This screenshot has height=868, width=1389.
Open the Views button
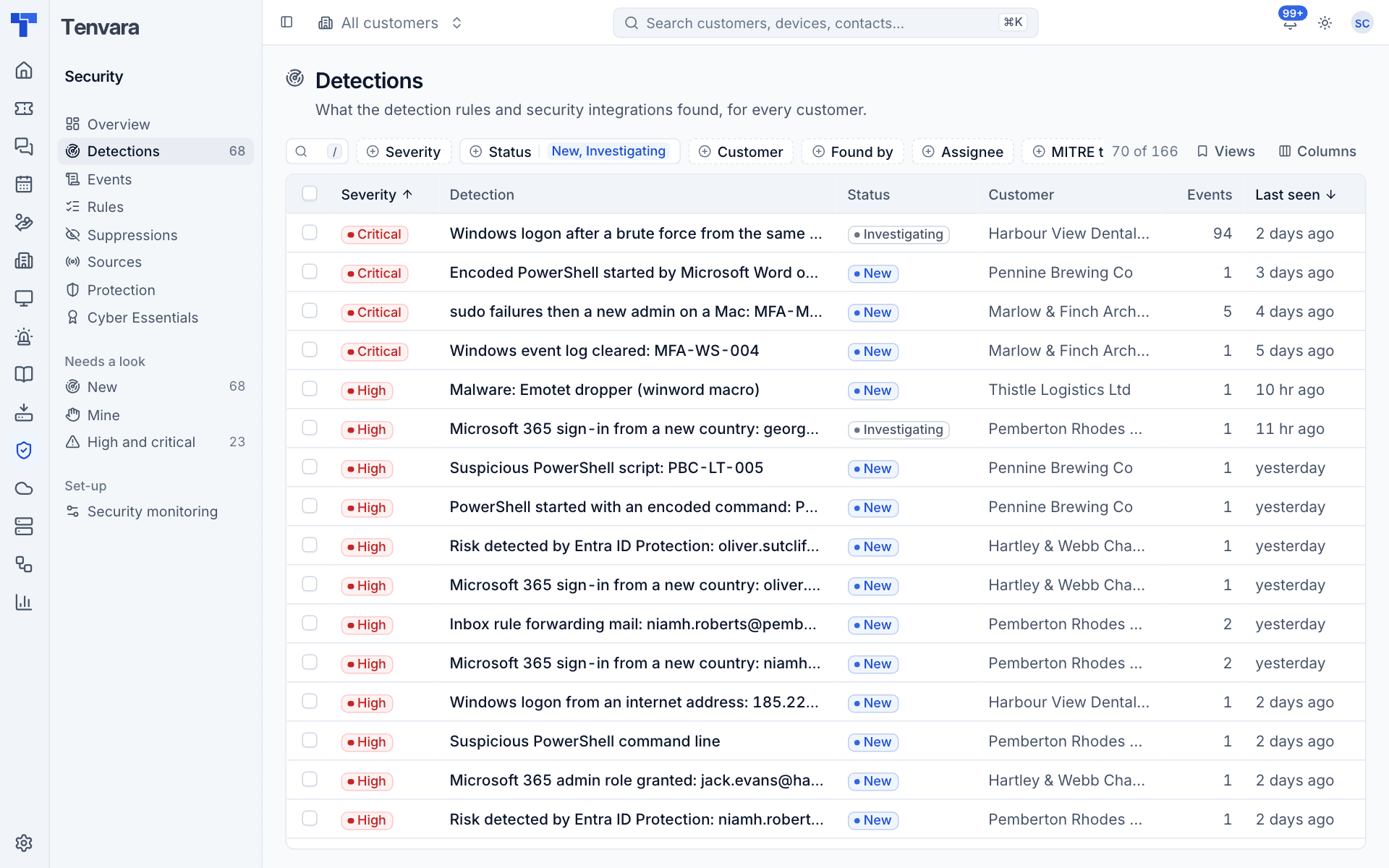tap(1226, 151)
